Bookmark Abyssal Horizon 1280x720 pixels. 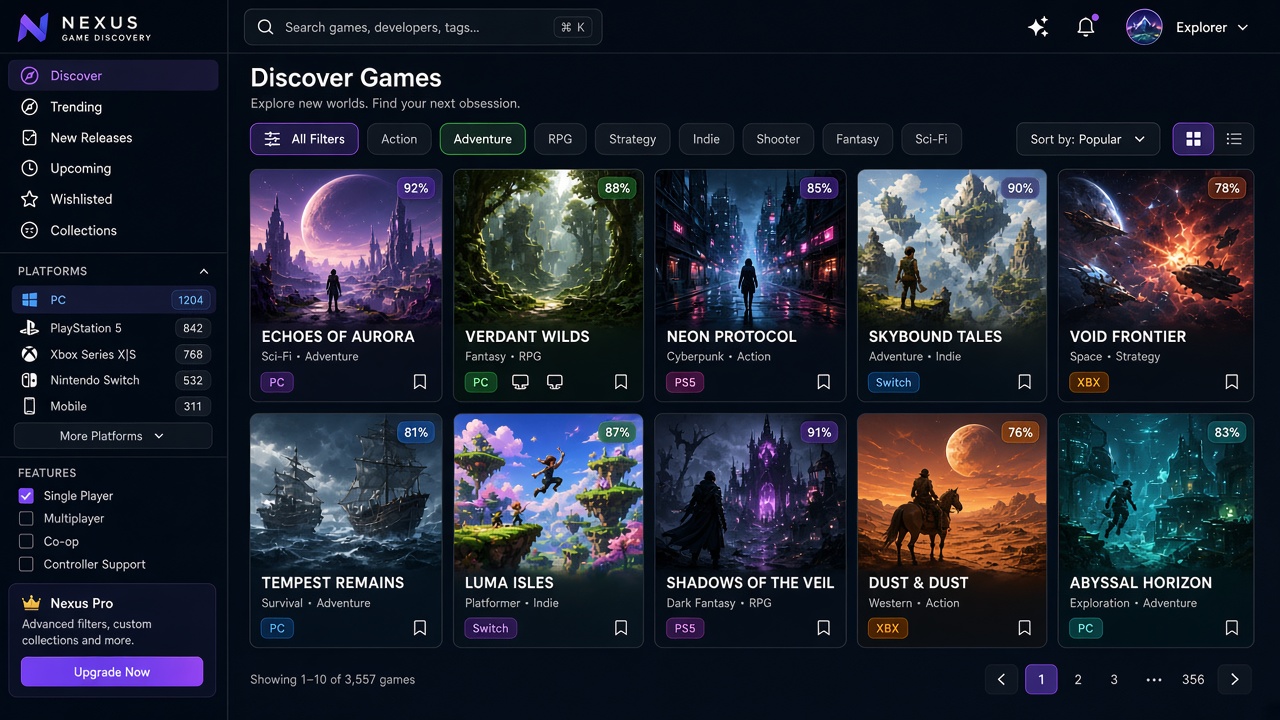pyautogui.click(x=1232, y=628)
